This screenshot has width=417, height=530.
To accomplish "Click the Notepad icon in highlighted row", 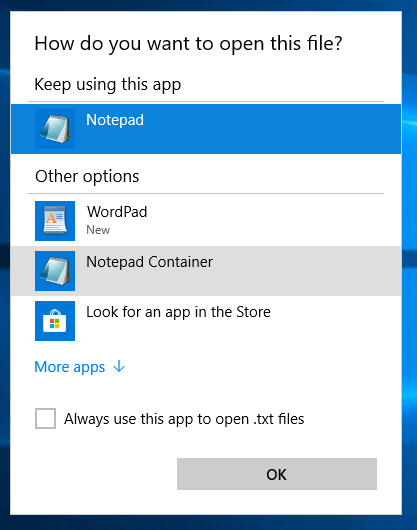I will pos(55,129).
